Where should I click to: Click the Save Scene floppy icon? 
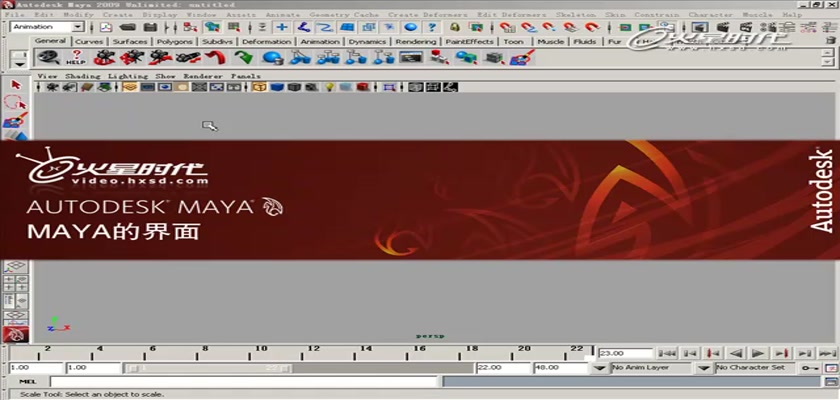(151, 27)
